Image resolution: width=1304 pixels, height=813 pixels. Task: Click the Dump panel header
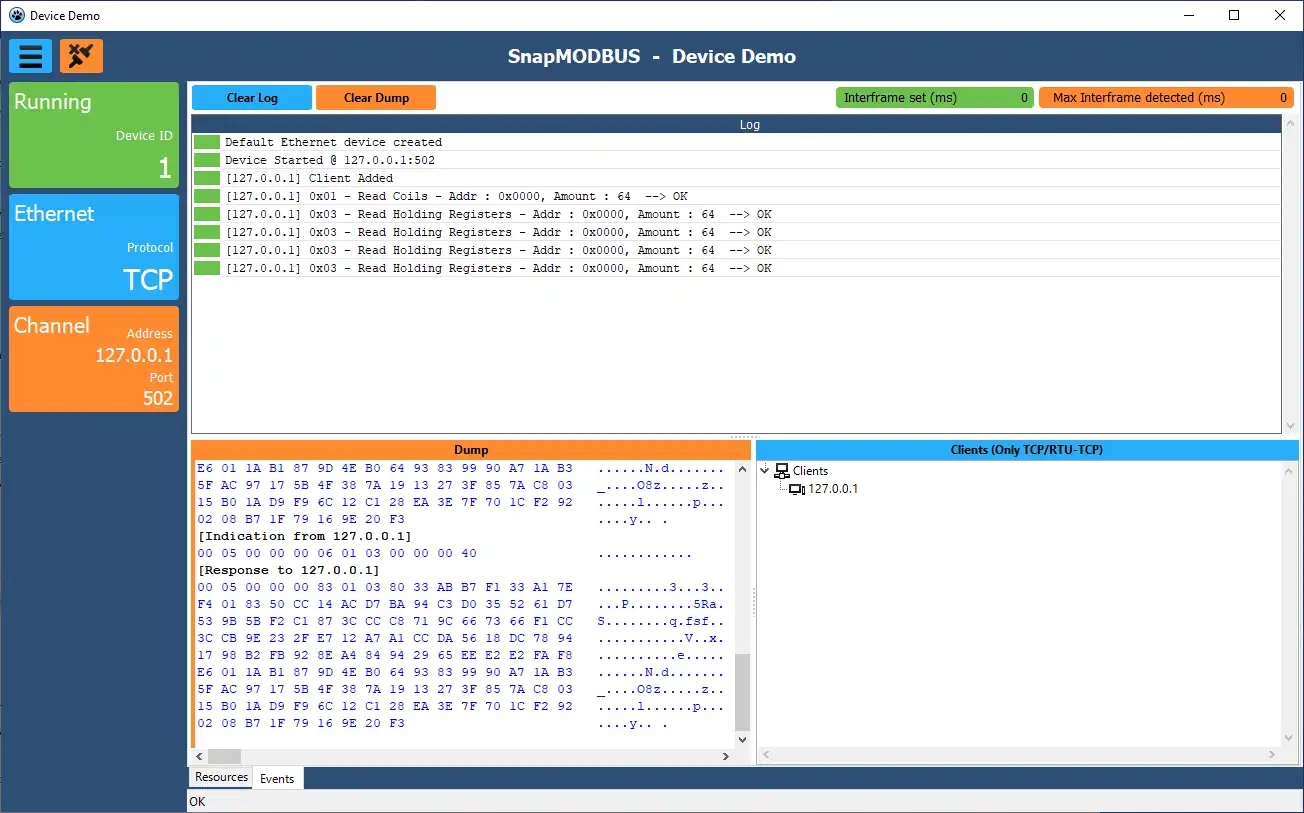click(471, 450)
